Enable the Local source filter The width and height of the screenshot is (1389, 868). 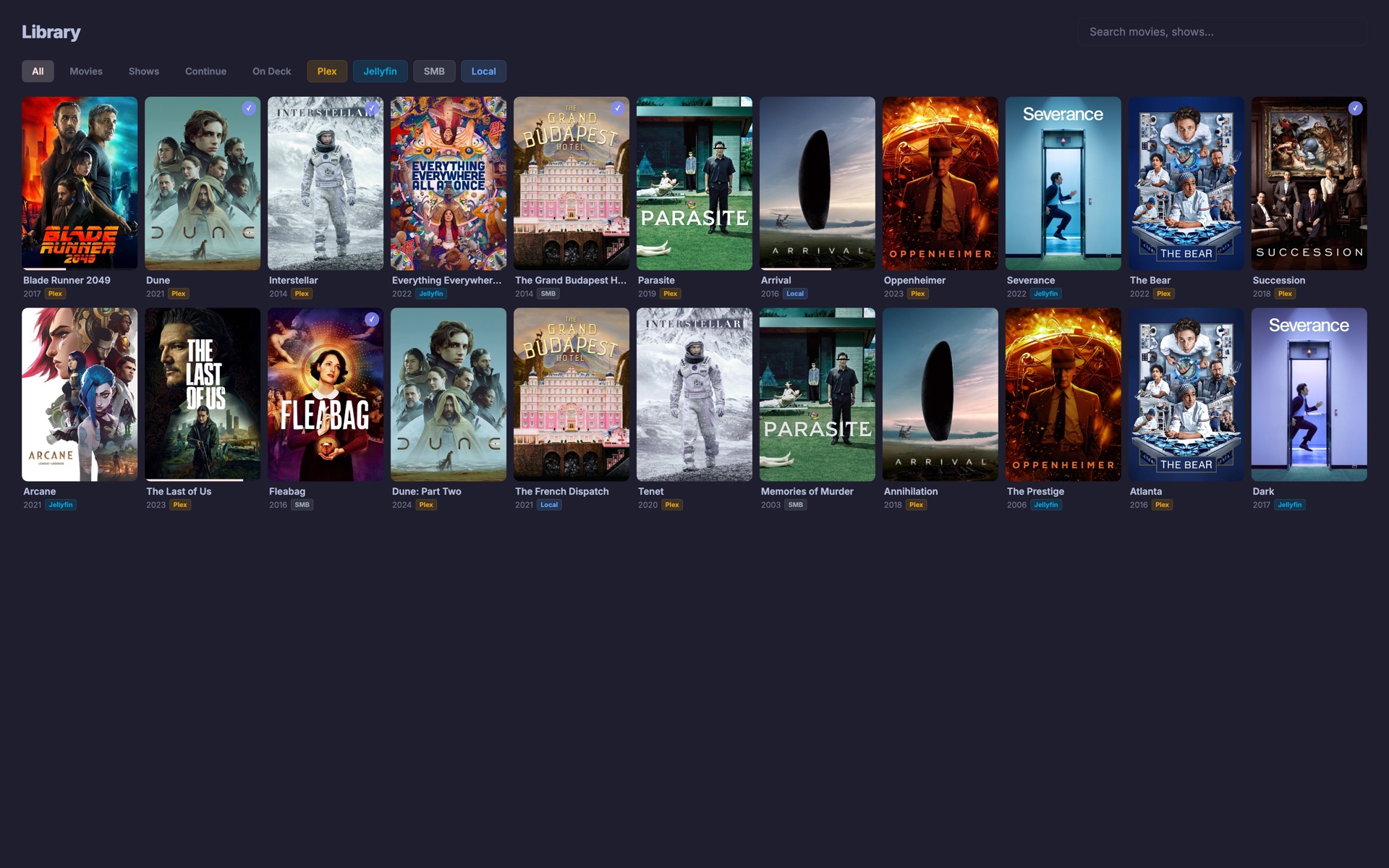(483, 71)
